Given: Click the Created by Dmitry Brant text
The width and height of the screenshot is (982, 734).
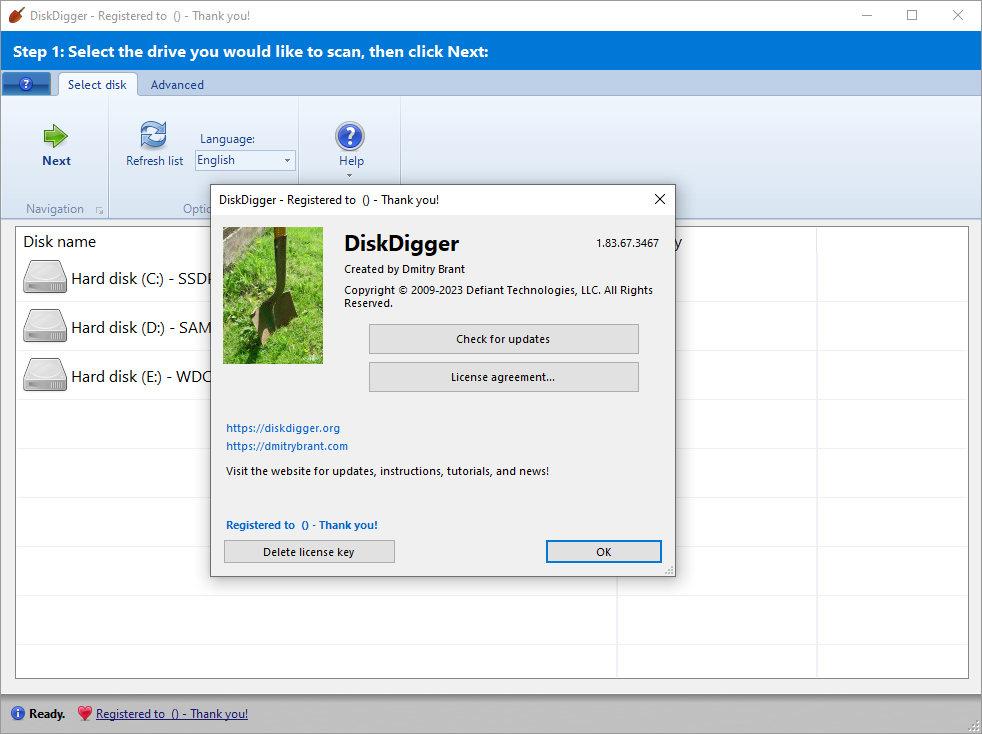Looking at the screenshot, I should tap(405, 269).
